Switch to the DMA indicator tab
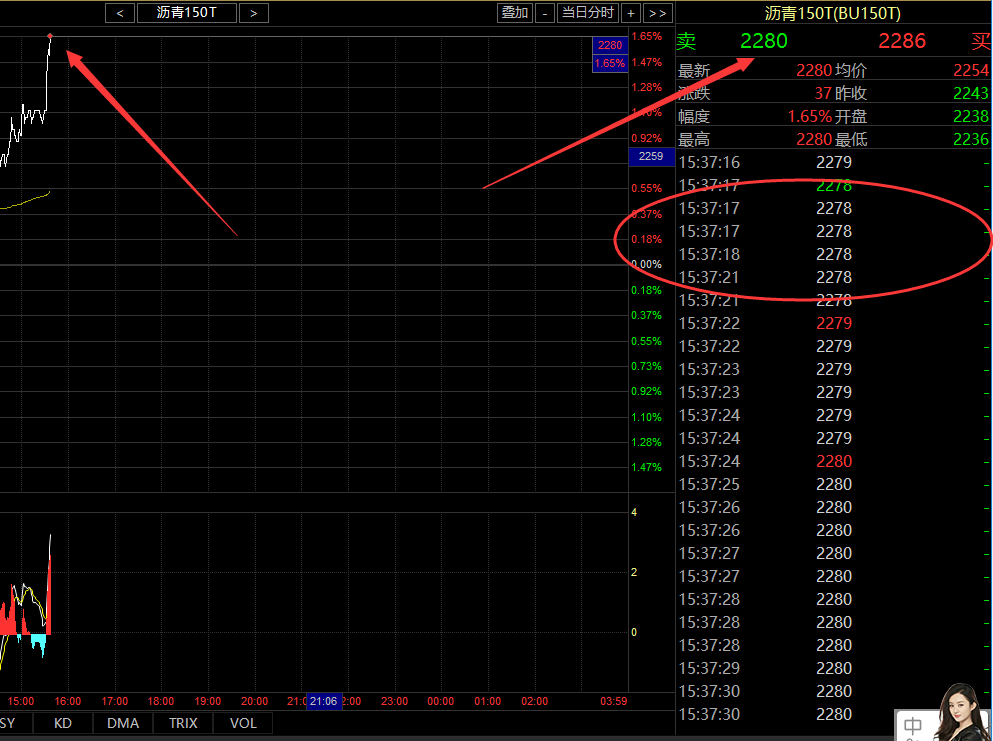The image size is (993, 741). pos(123,723)
